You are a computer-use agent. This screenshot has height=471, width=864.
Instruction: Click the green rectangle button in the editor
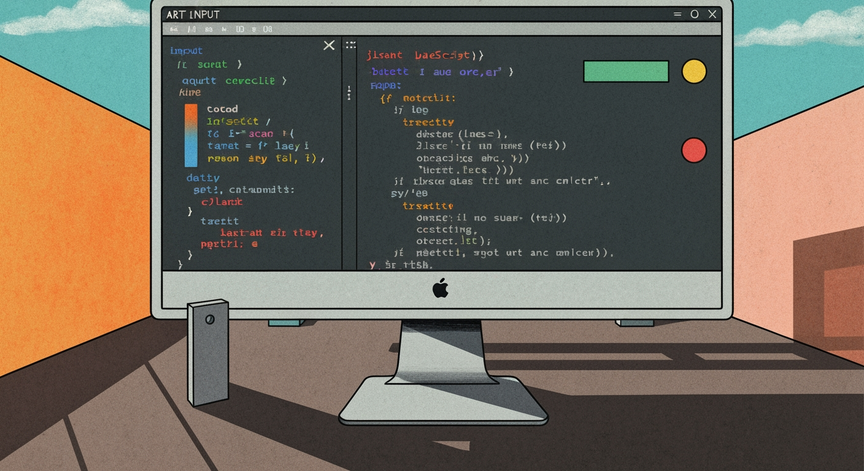tap(626, 72)
